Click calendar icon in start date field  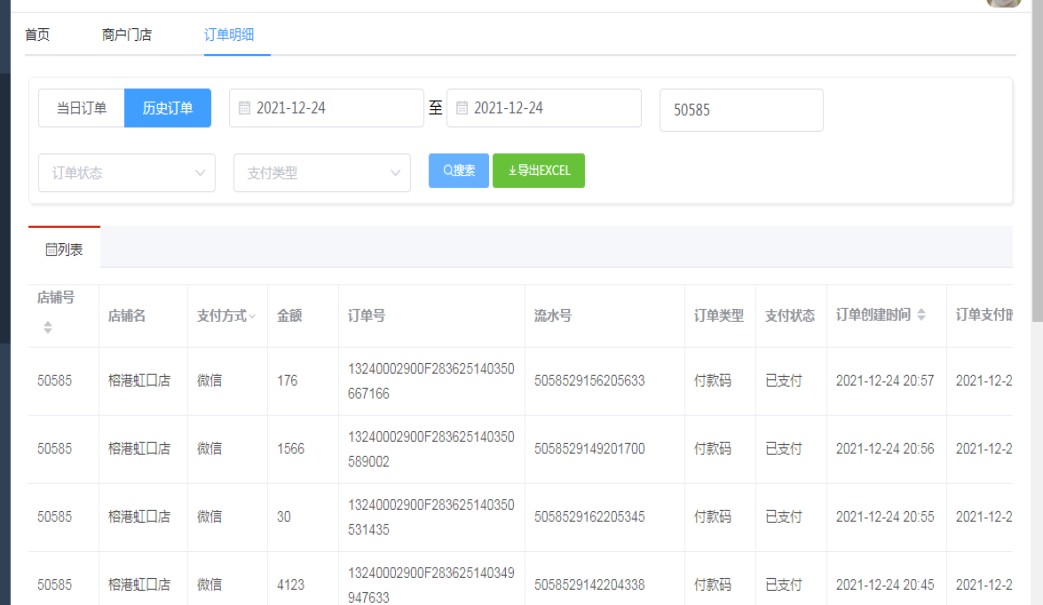pyautogui.click(x=244, y=109)
